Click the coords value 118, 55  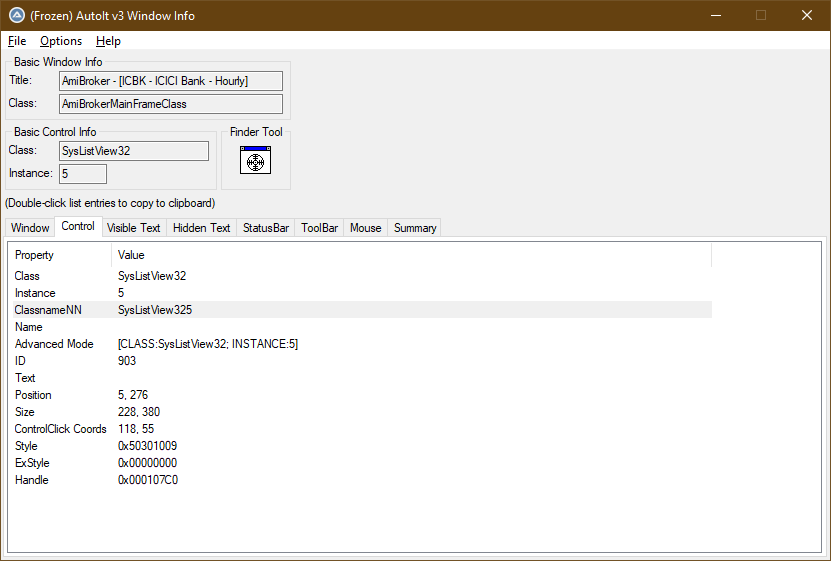pos(136,429)
